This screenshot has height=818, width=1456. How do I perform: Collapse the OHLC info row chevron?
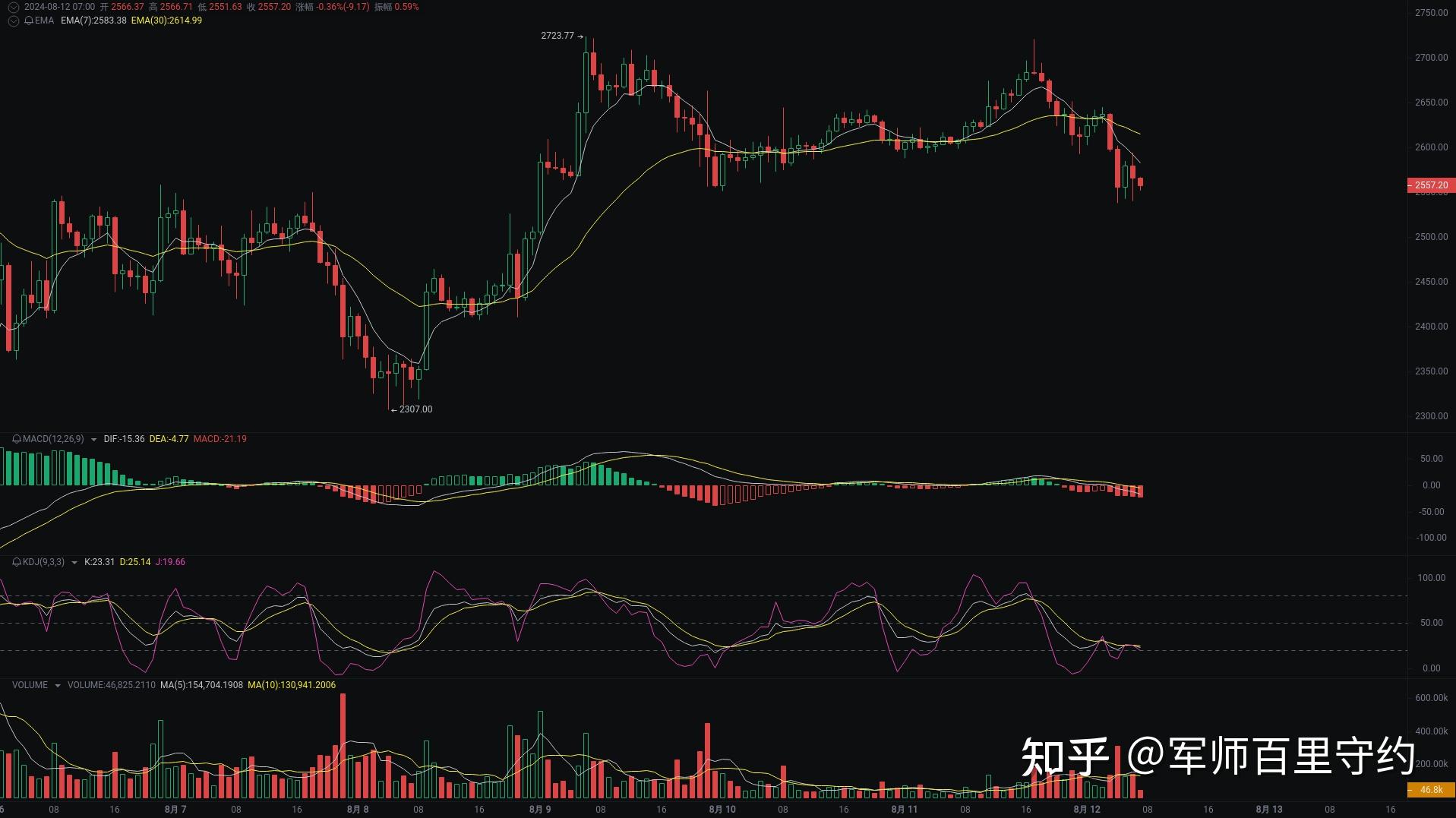[13, 7]
